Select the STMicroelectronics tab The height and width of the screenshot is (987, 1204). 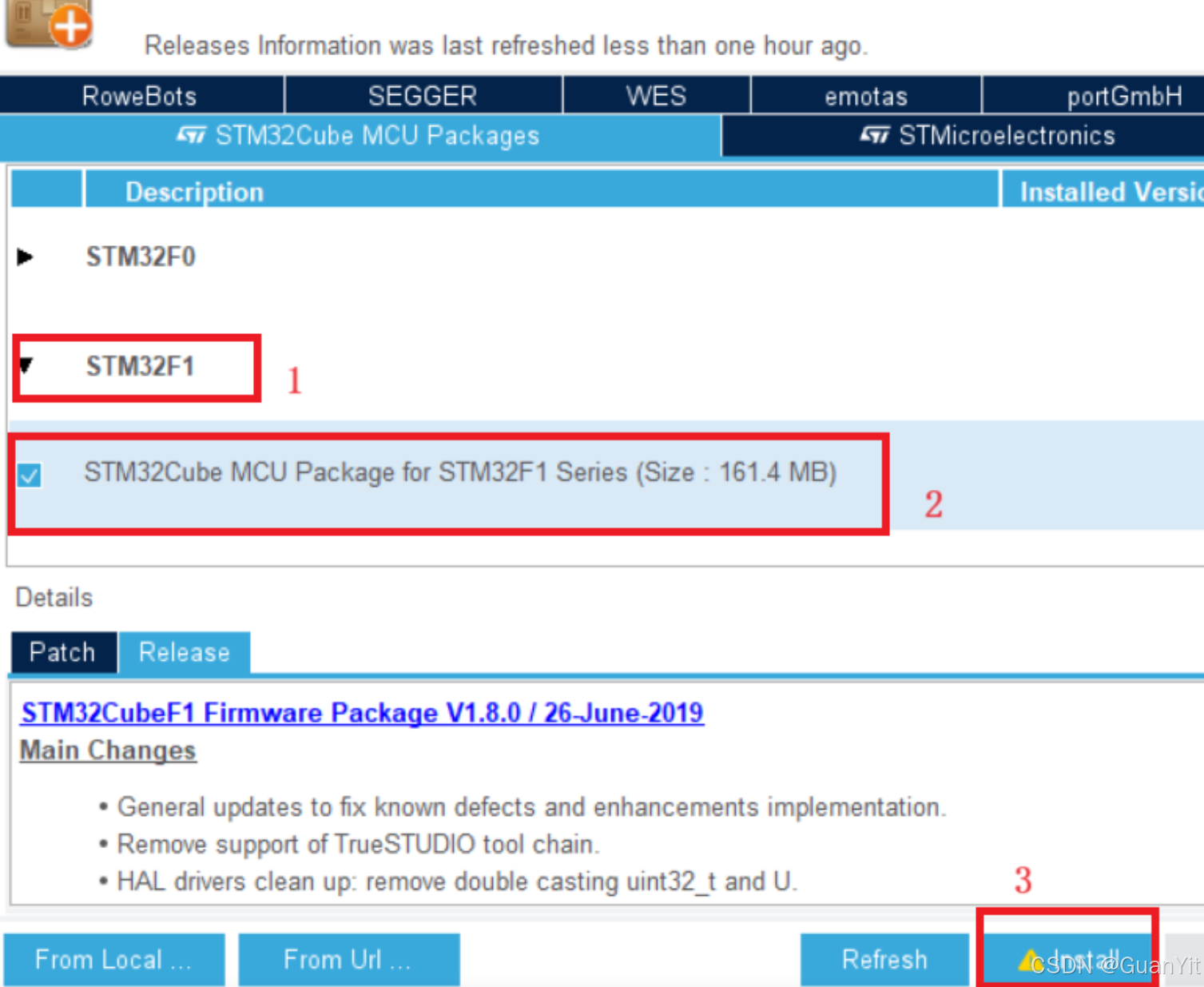(x=963, y=136)
